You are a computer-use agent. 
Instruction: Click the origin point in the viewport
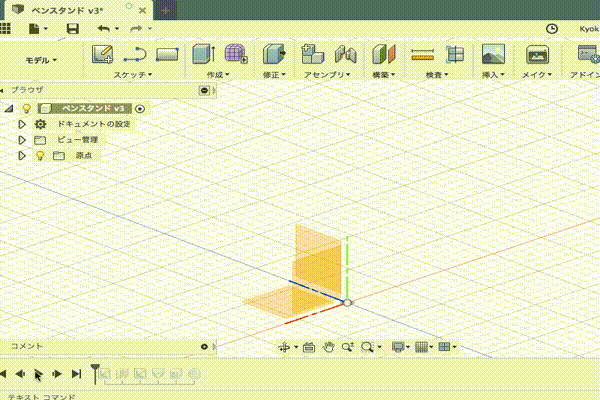coord(347,303)
